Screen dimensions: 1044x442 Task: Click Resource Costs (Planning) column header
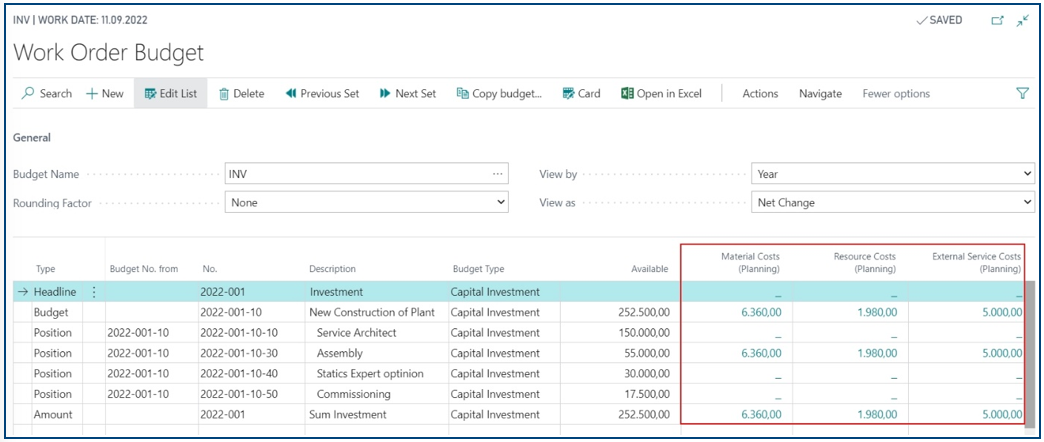pyautogui.click(x=864, y=263)
